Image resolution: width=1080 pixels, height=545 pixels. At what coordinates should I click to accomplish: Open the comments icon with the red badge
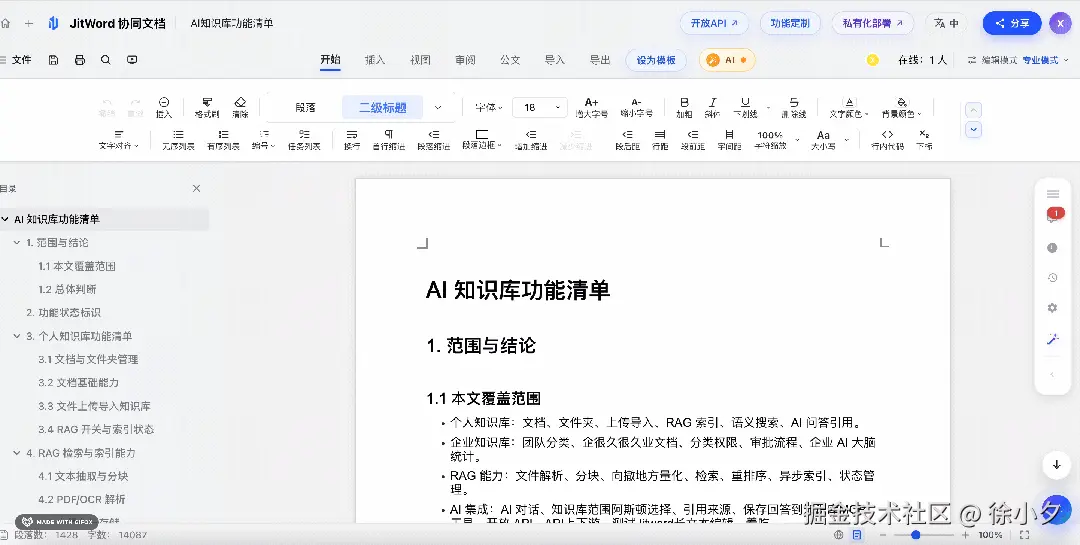pyautogui.click(x=1053, y=216)
